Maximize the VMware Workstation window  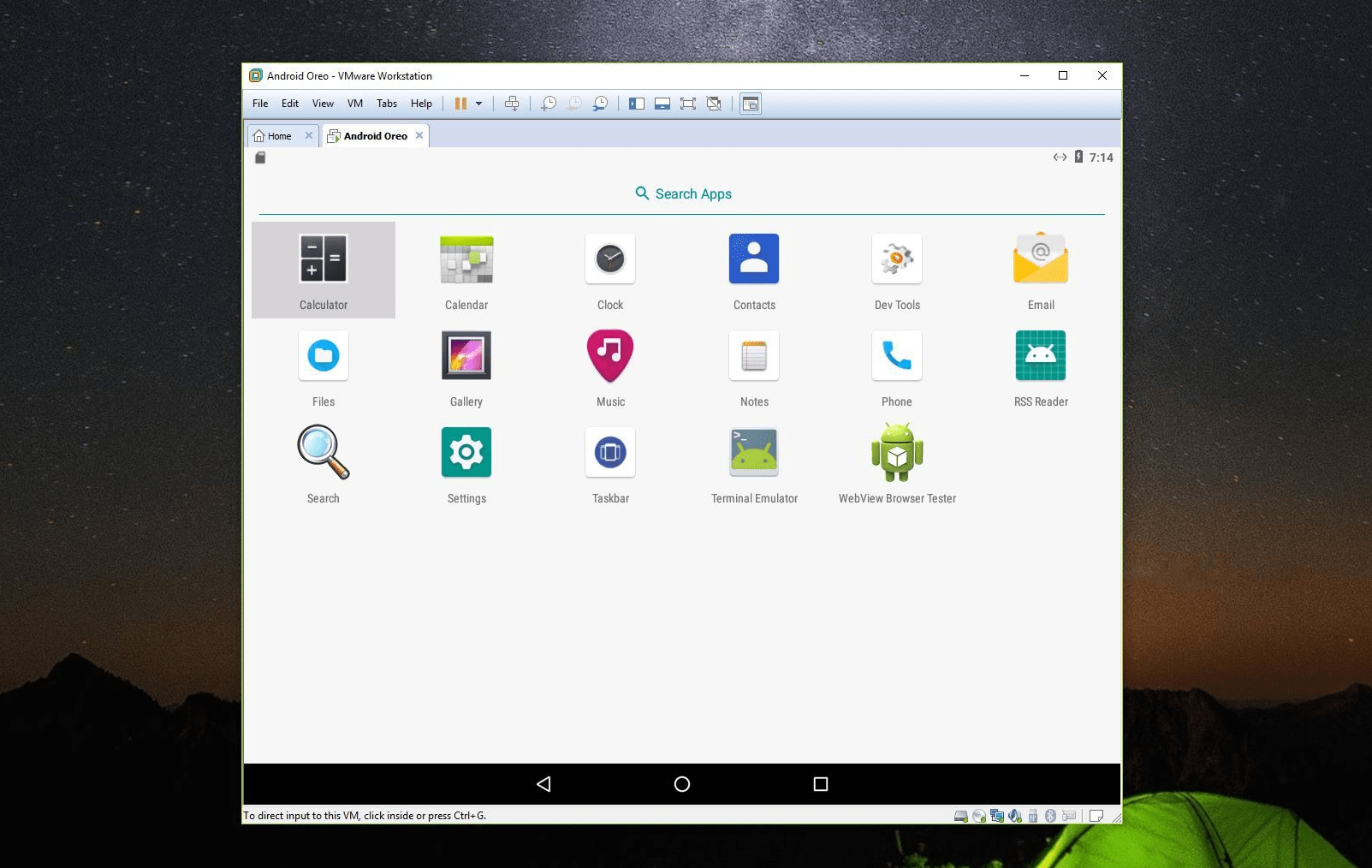(x=1063, y=75)
